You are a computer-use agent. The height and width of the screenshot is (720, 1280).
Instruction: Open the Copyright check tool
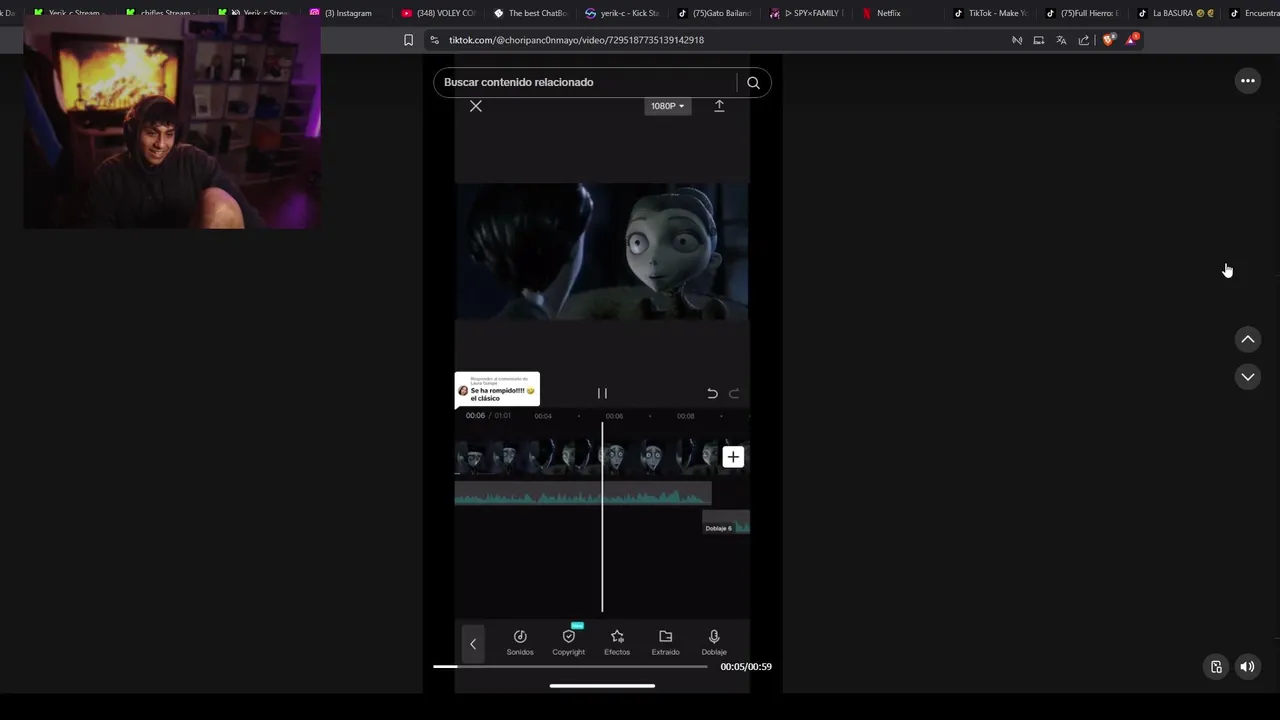click(569, 642)
